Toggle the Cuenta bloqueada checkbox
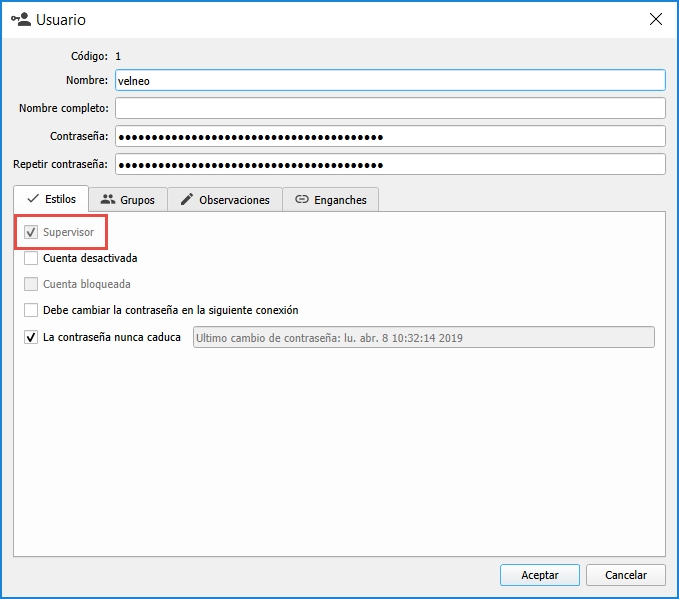 tap(31, 284)
